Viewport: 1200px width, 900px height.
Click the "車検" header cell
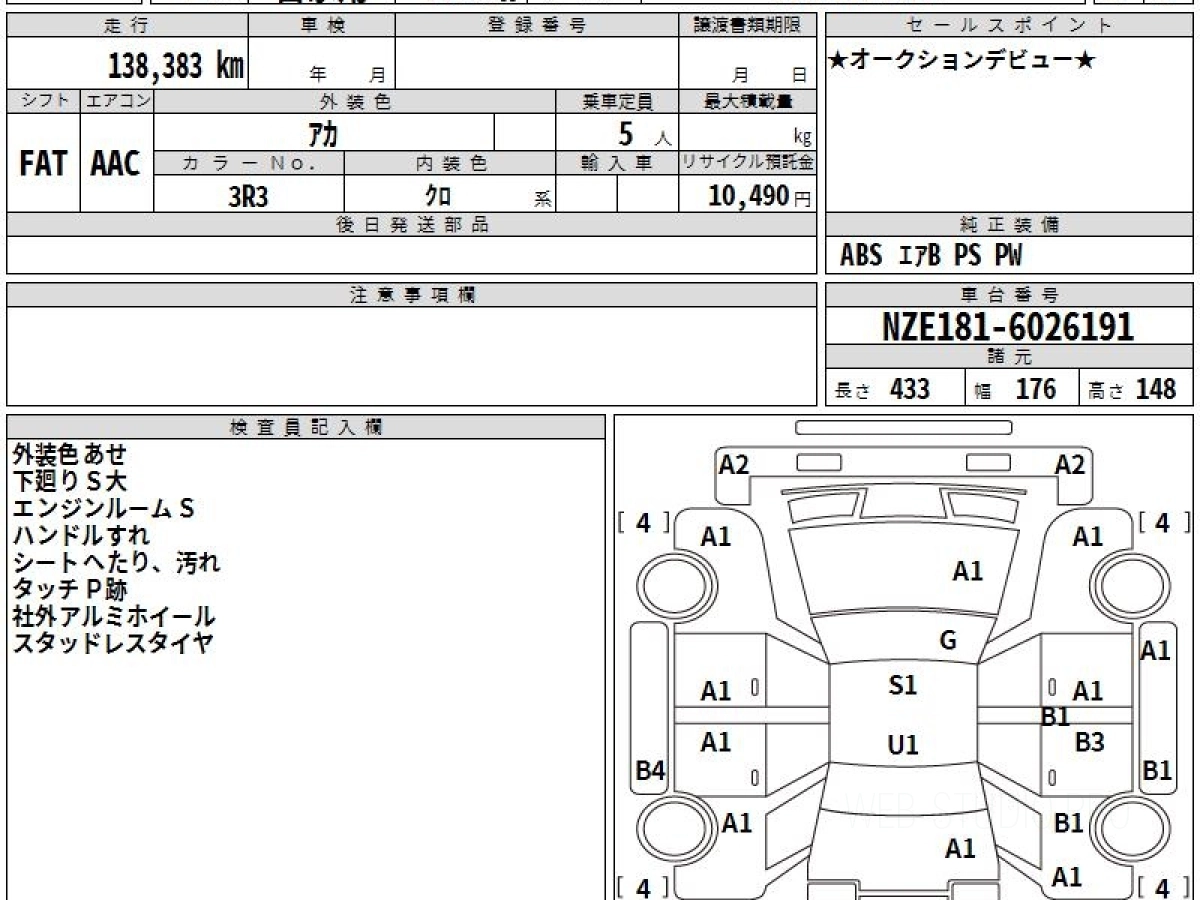click(322, 25)
